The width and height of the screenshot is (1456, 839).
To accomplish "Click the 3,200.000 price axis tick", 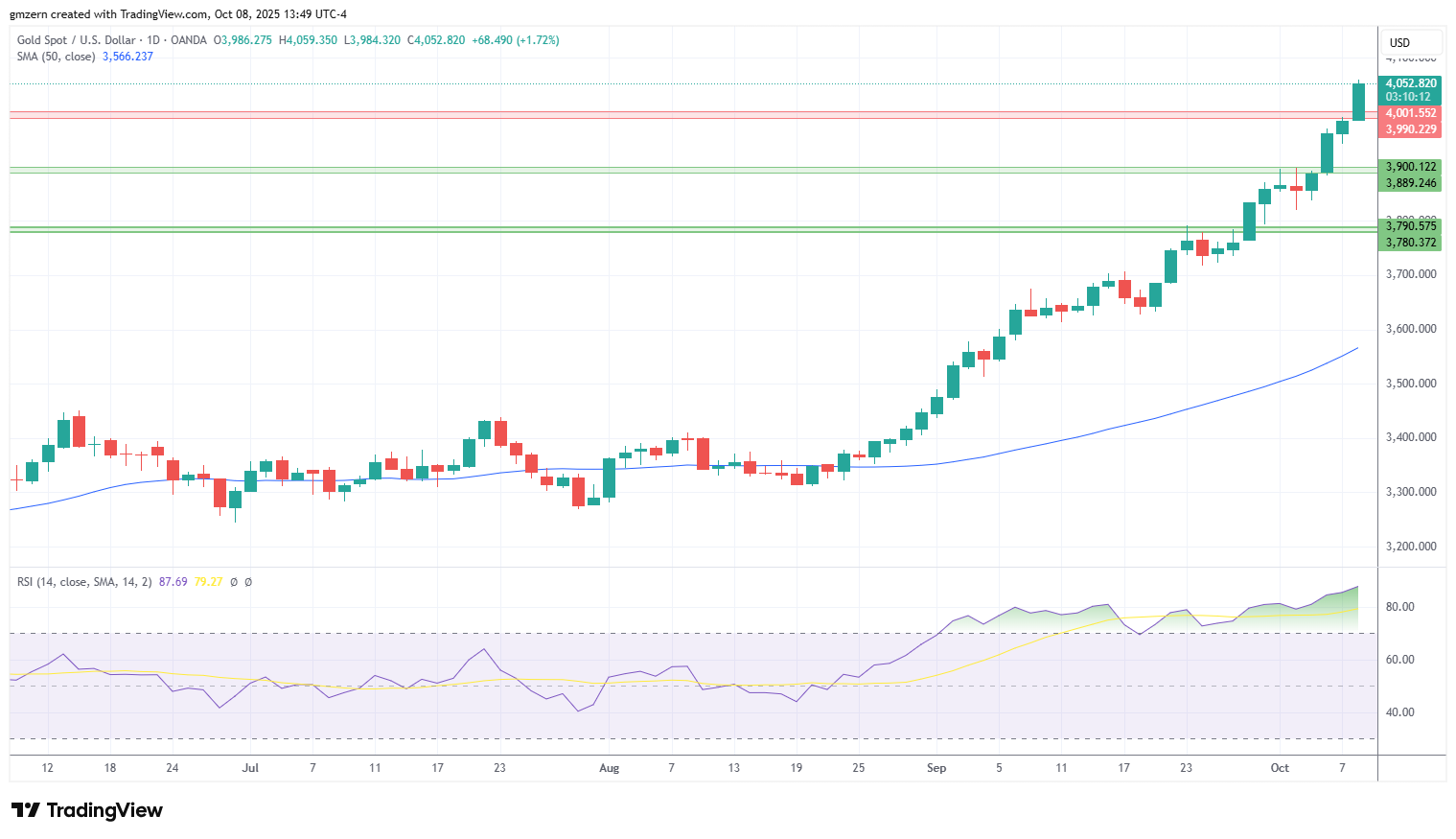I will tap(1411, 547).
